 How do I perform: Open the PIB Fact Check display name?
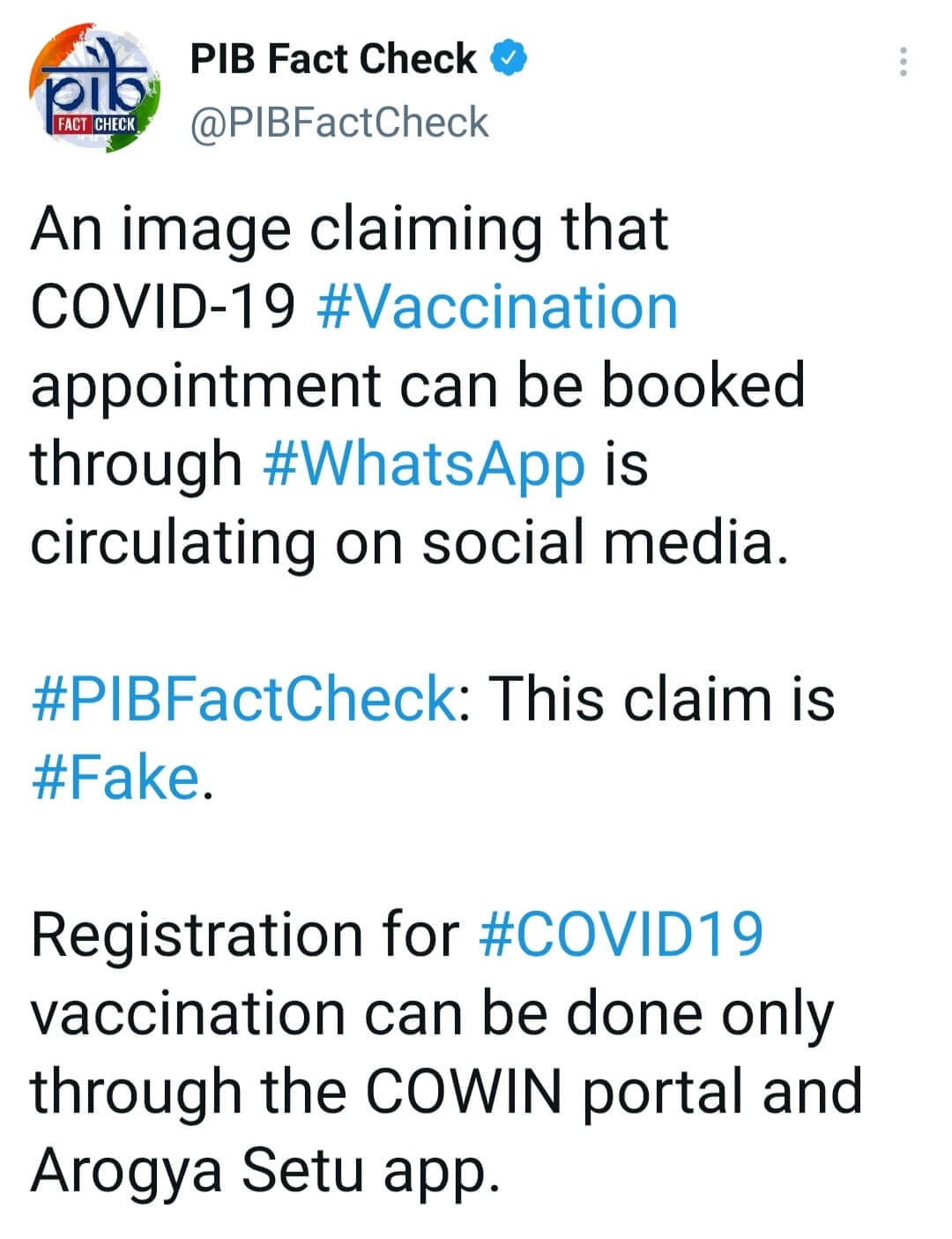pyautogui.click(x=333, y=59)
